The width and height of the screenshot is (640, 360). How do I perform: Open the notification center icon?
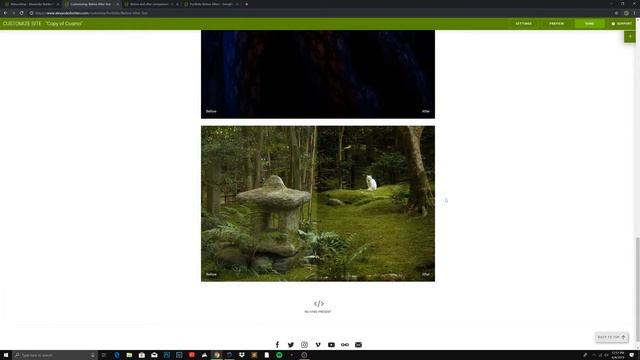[632, 355]
